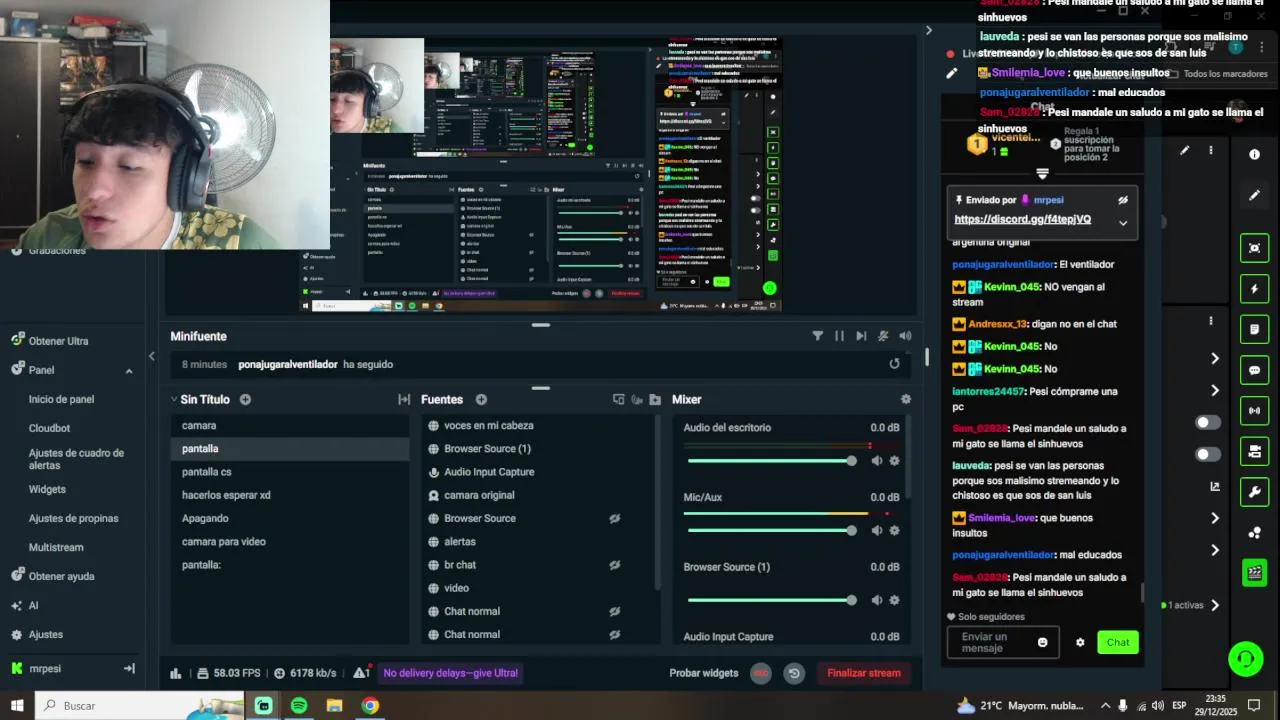
Task: Click the Minifuente volume speaker icon
Action: pyautogui.click(x=905, y=336)
